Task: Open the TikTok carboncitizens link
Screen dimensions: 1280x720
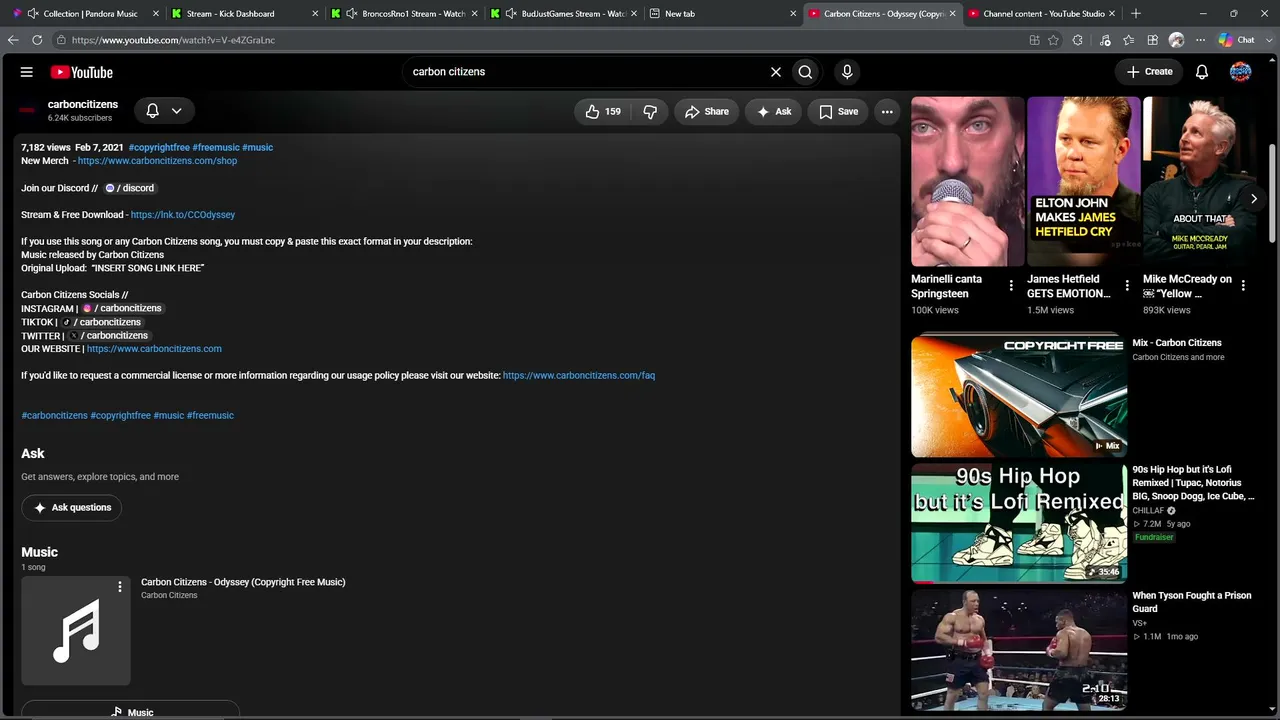Action: pyautogui.click(x=102, y=322)
